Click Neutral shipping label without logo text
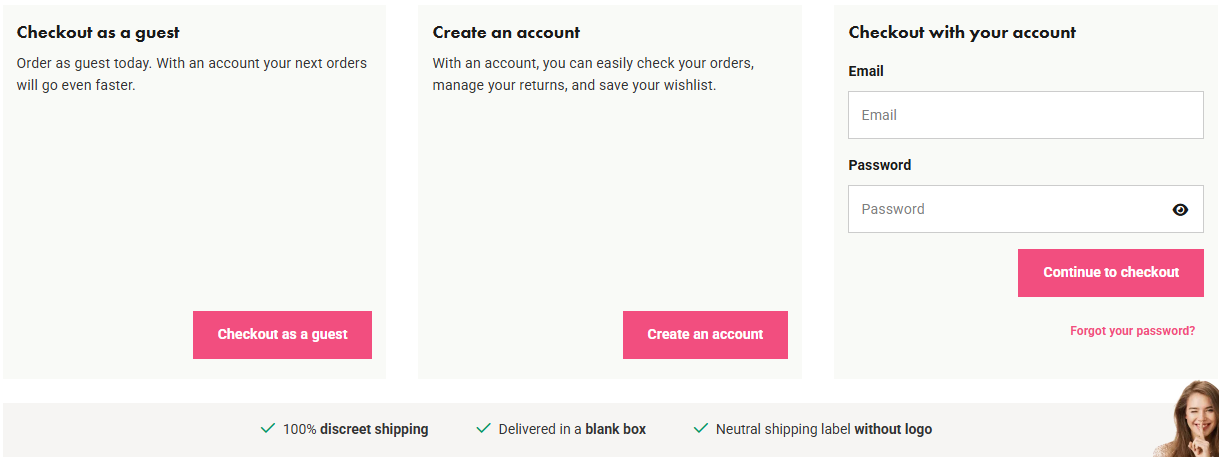Viewport: 1226px width, 466px height. click(824, 429)
